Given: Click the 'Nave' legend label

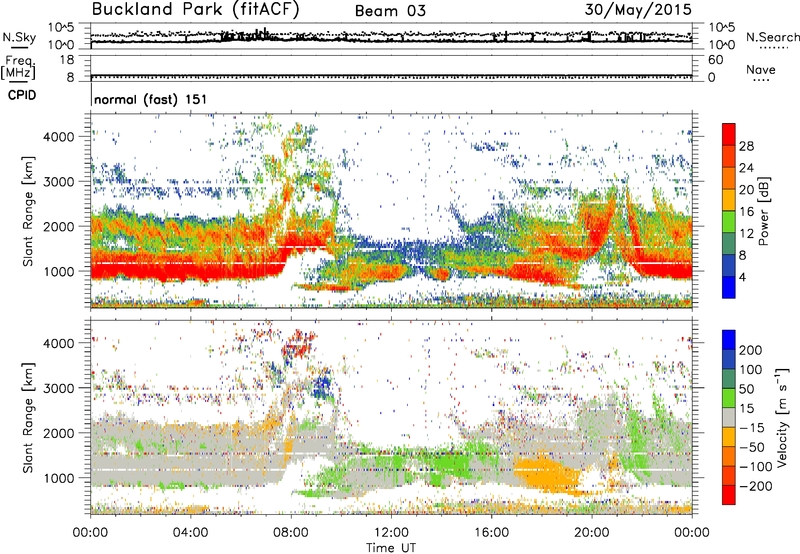Looking at the screenshot, I should click(x=761, y=70).
